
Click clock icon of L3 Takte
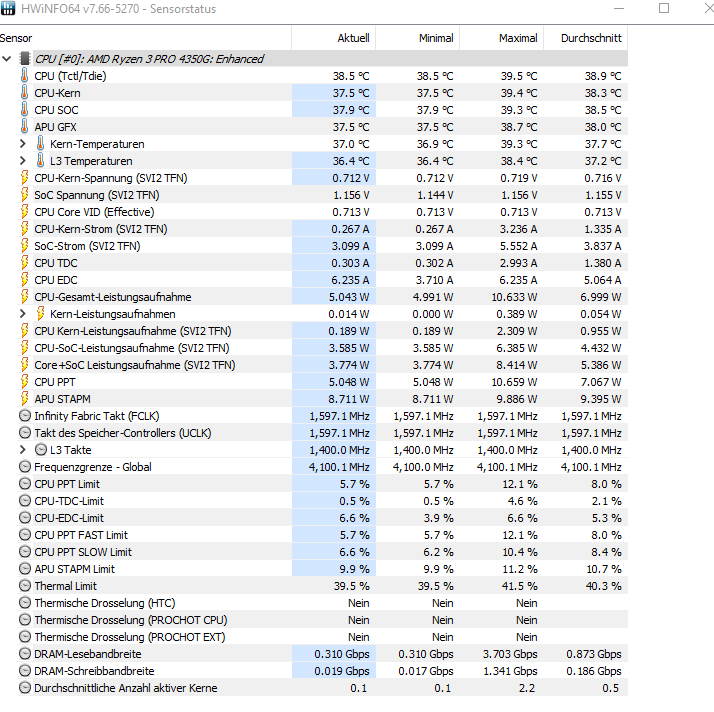coord(41,450)
